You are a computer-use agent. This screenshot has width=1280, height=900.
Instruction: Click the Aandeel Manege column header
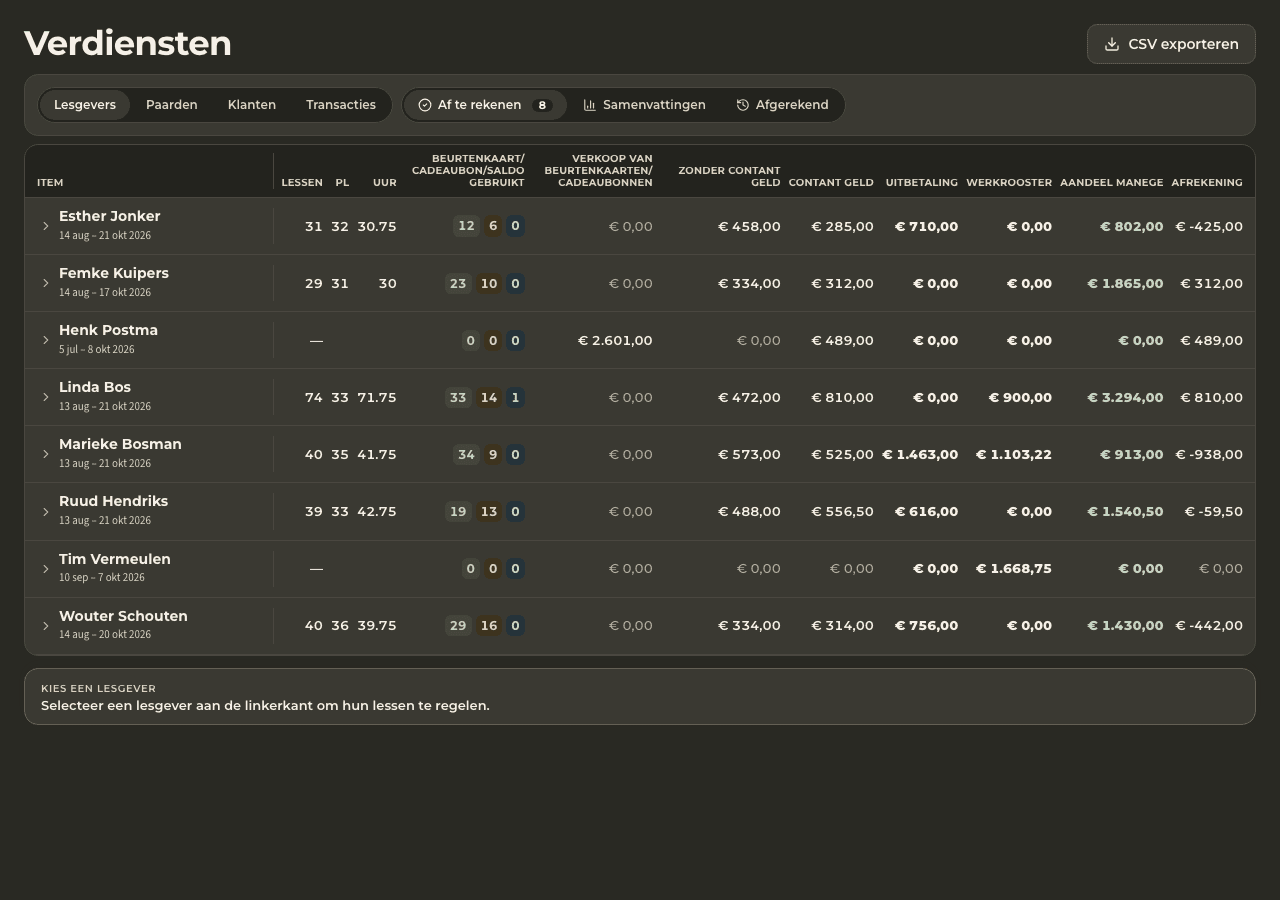pyautogui.click(x=1112, y=183)
